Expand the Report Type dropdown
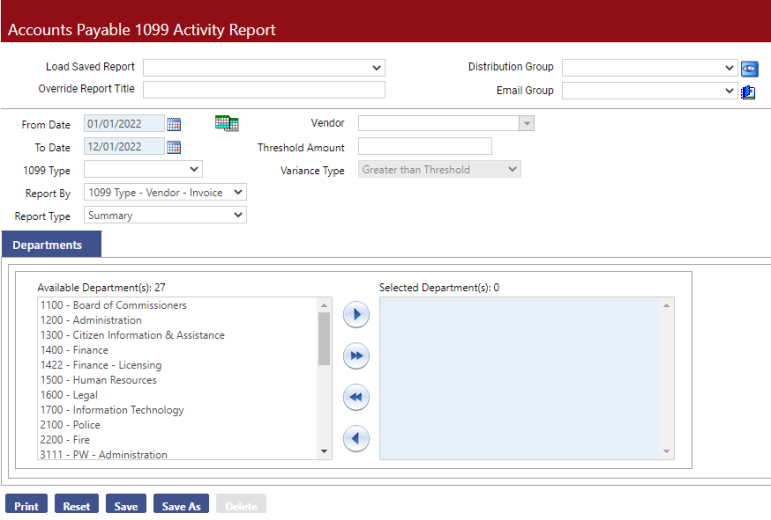771x520 pixels. (165, 215)
